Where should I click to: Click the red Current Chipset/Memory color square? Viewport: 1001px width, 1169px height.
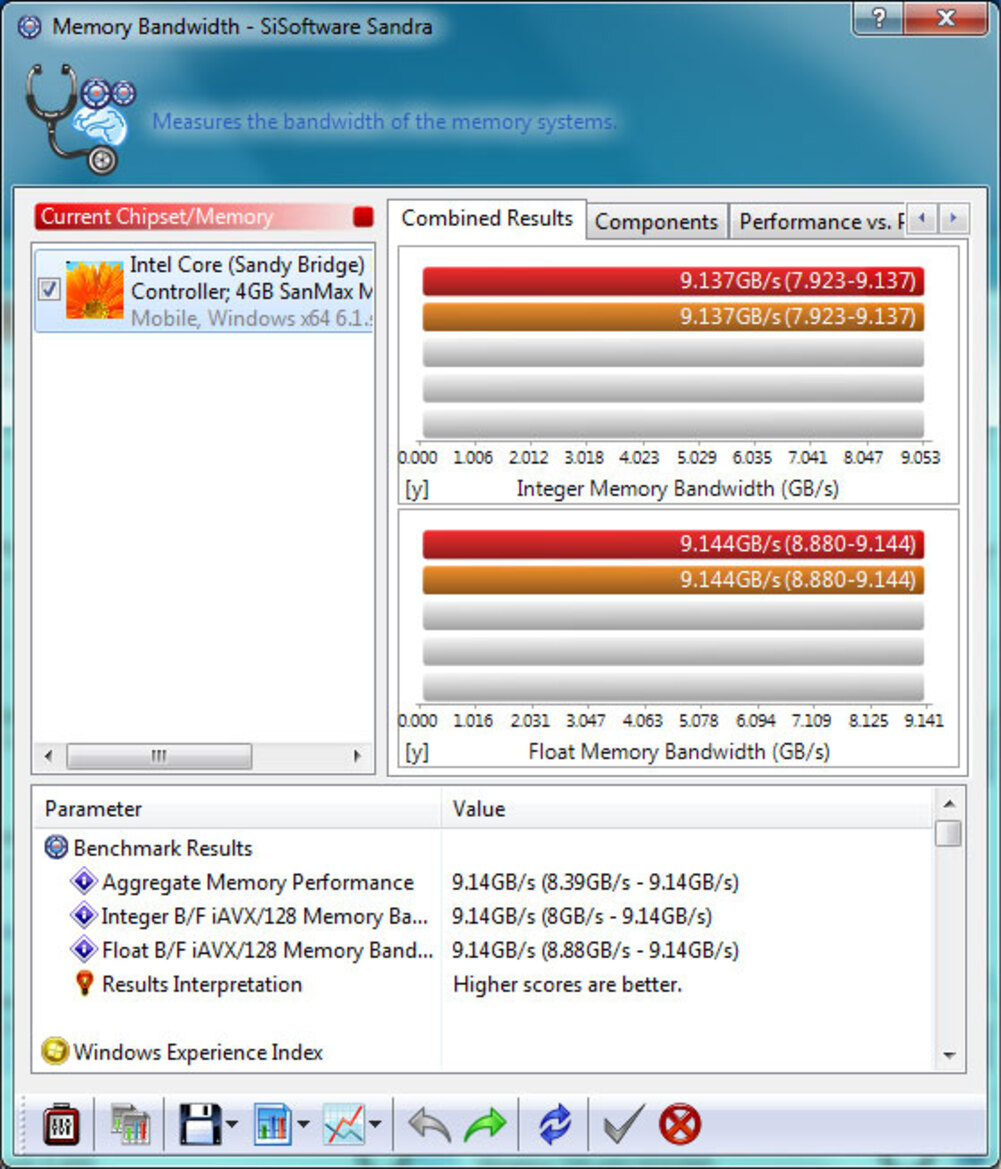363,216
